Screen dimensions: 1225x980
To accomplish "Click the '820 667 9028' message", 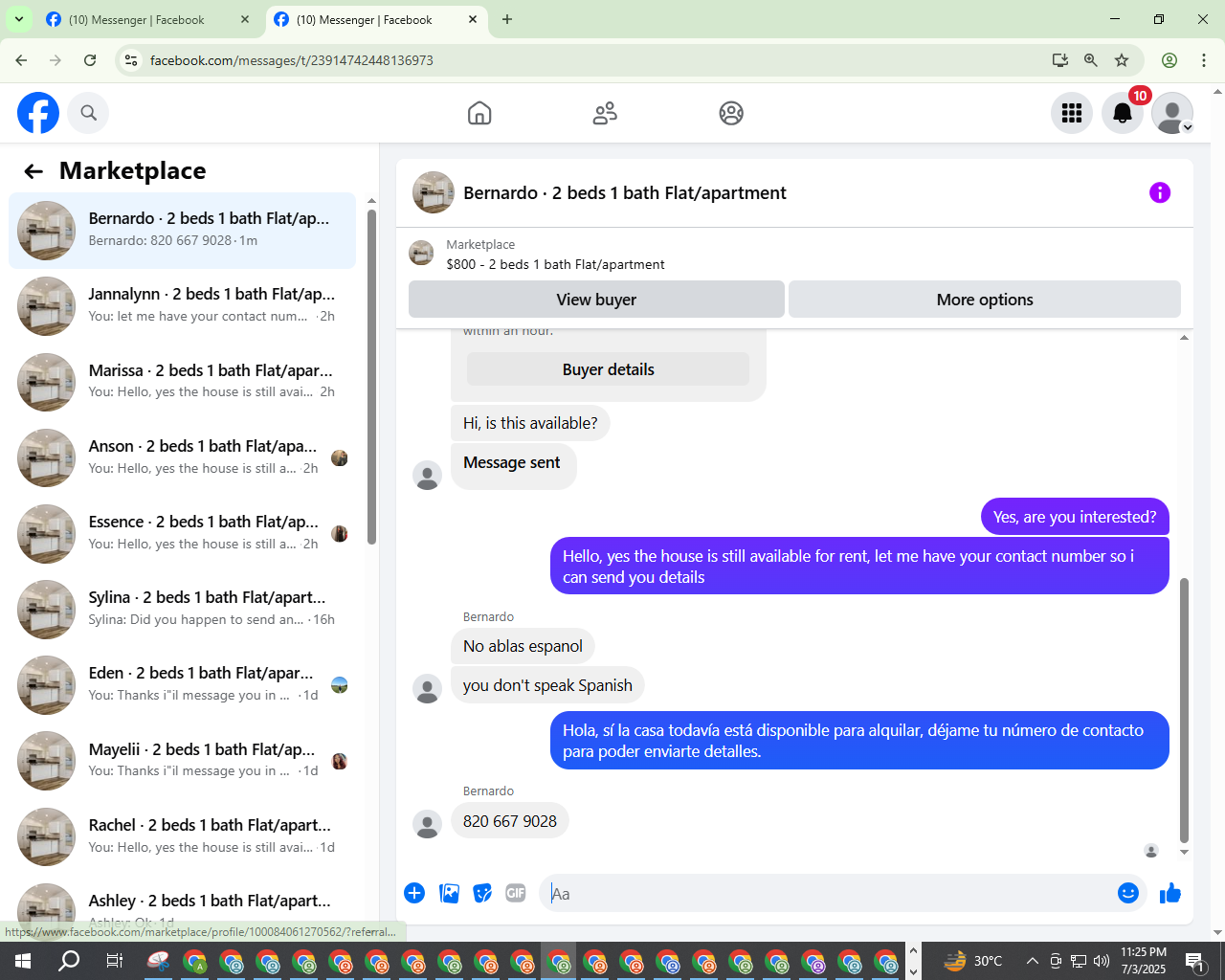I will coord(510,821).
